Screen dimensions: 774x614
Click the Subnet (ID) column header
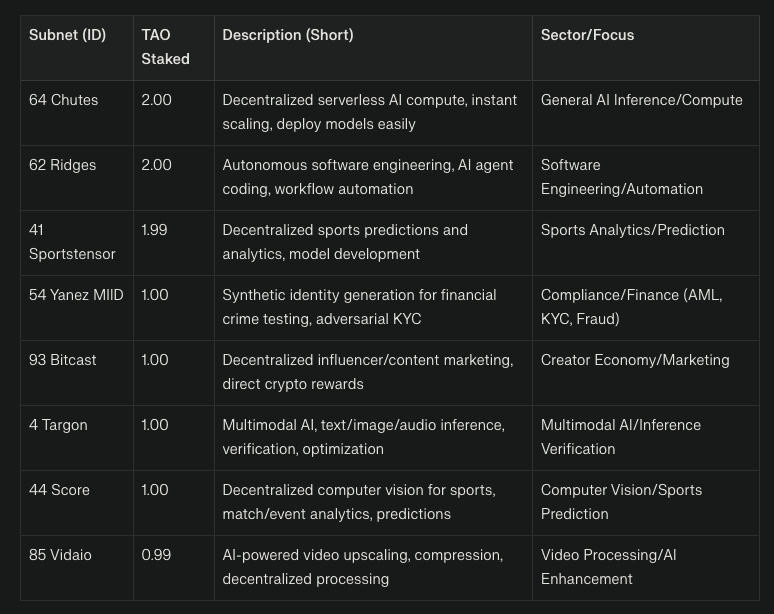[x=67, y=35]
